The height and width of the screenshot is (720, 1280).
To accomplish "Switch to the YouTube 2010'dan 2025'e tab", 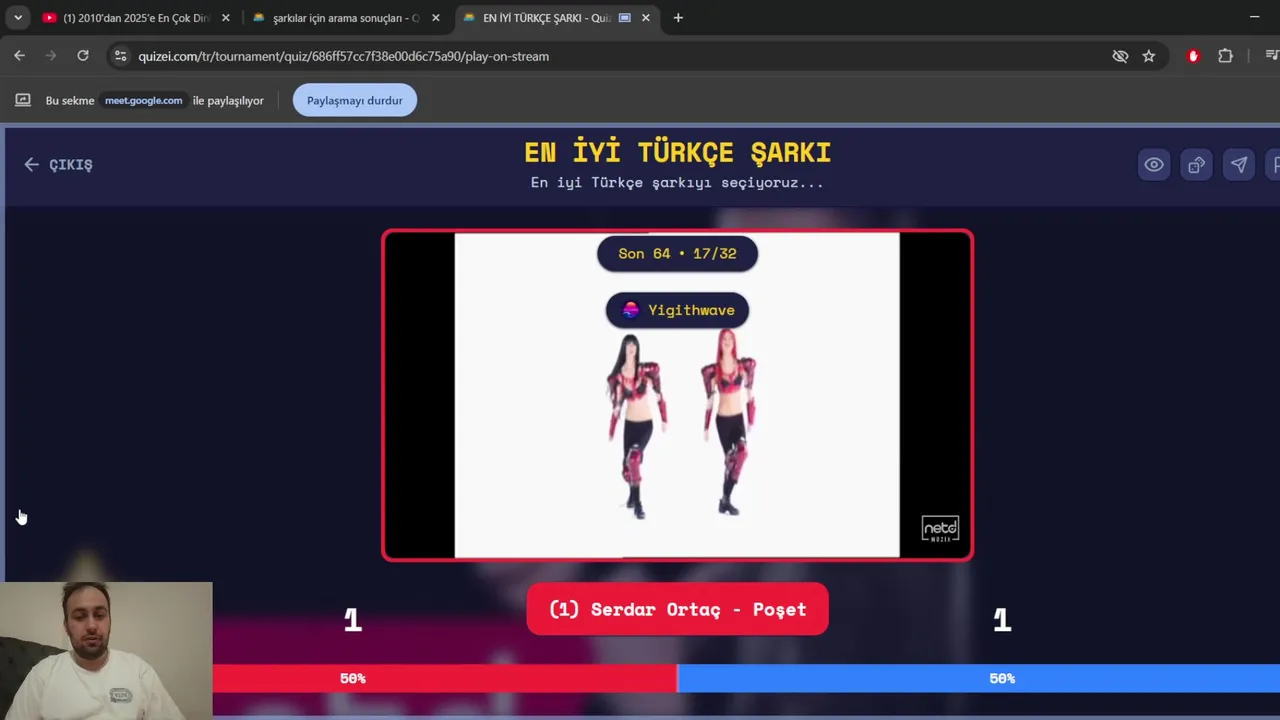I will (x=138, y=18).
